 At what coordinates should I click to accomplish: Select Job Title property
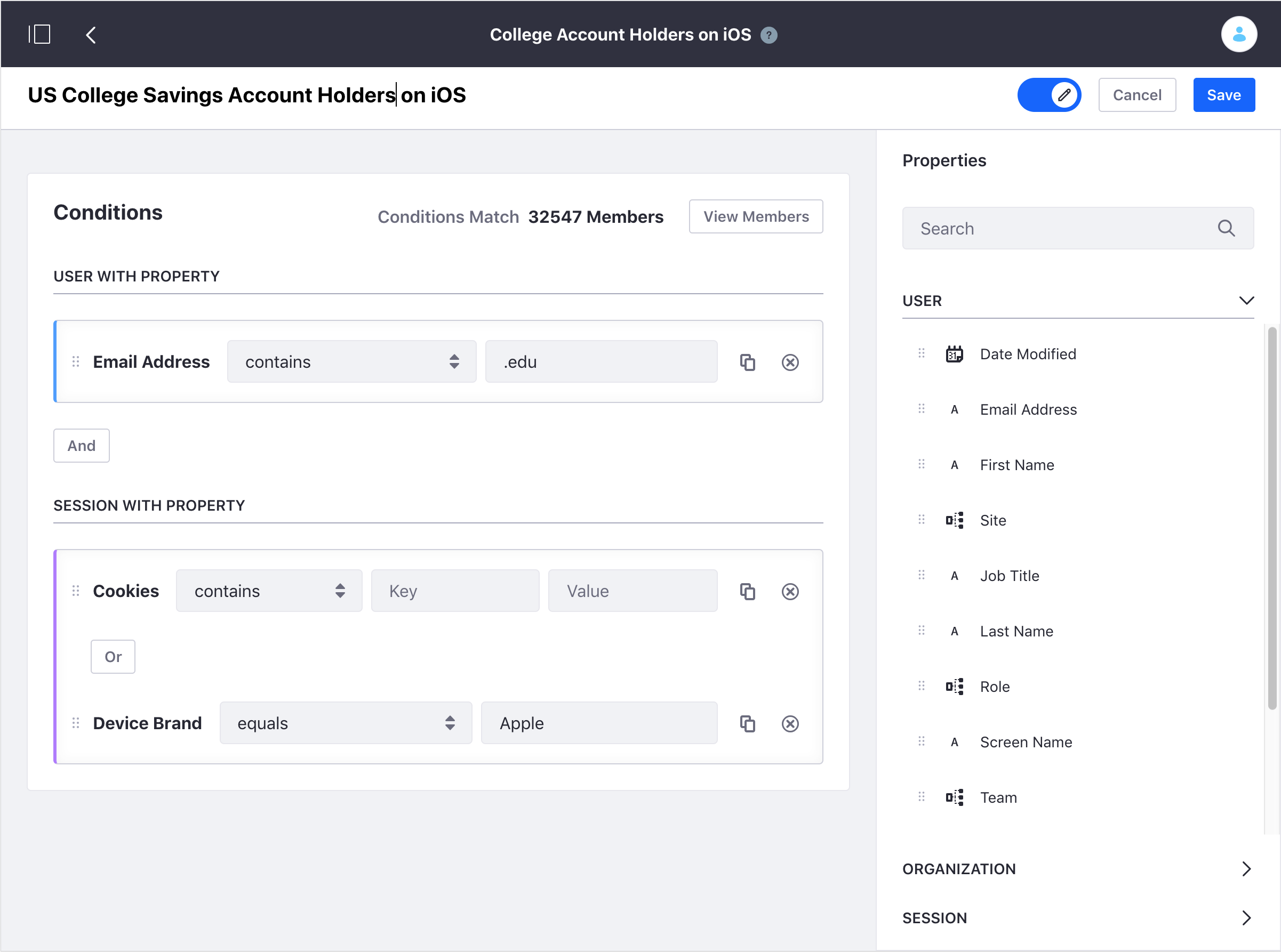(x=1009, y=575)
